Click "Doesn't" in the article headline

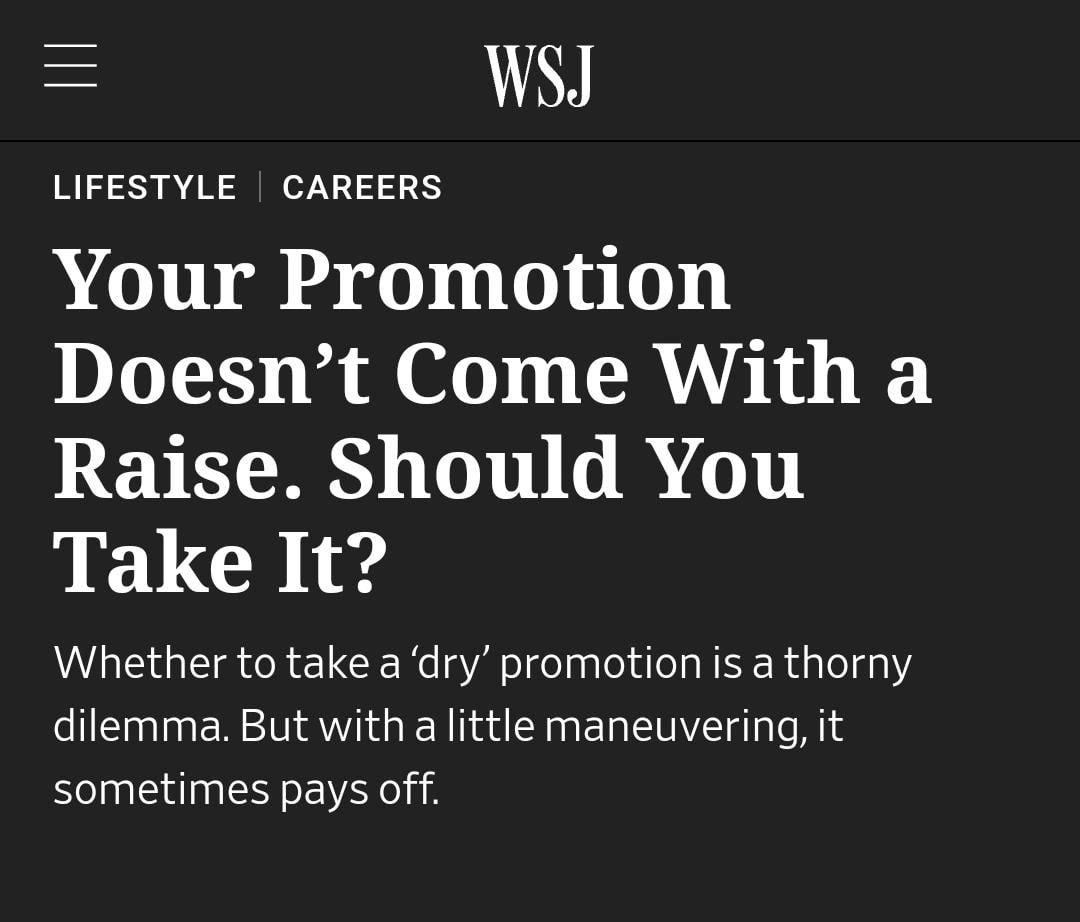point(211,374)
